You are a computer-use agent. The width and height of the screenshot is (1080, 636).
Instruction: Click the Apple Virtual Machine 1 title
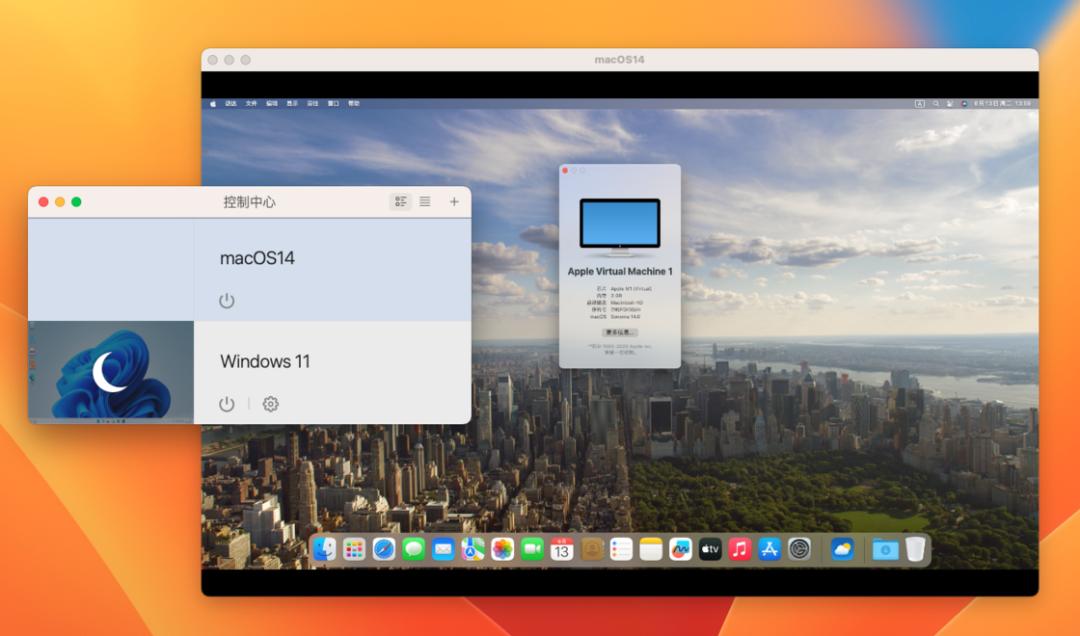click(620, 271)
